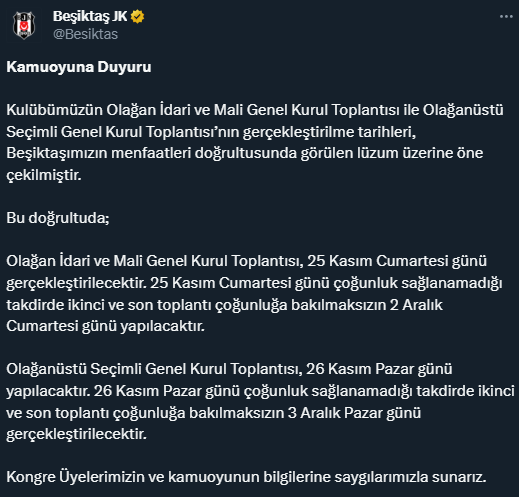Click the word menfaatleri

151,153
